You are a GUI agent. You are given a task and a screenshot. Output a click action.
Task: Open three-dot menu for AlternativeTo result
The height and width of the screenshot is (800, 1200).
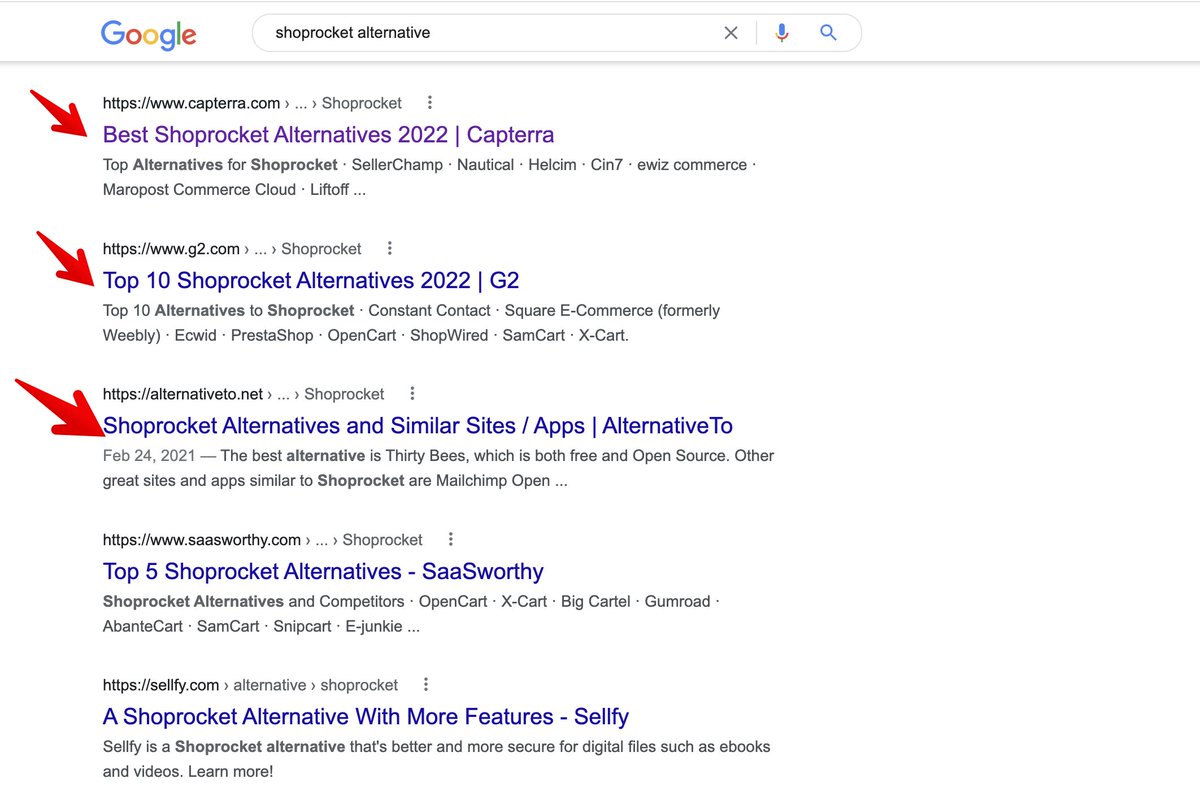(x=412, y=394)
